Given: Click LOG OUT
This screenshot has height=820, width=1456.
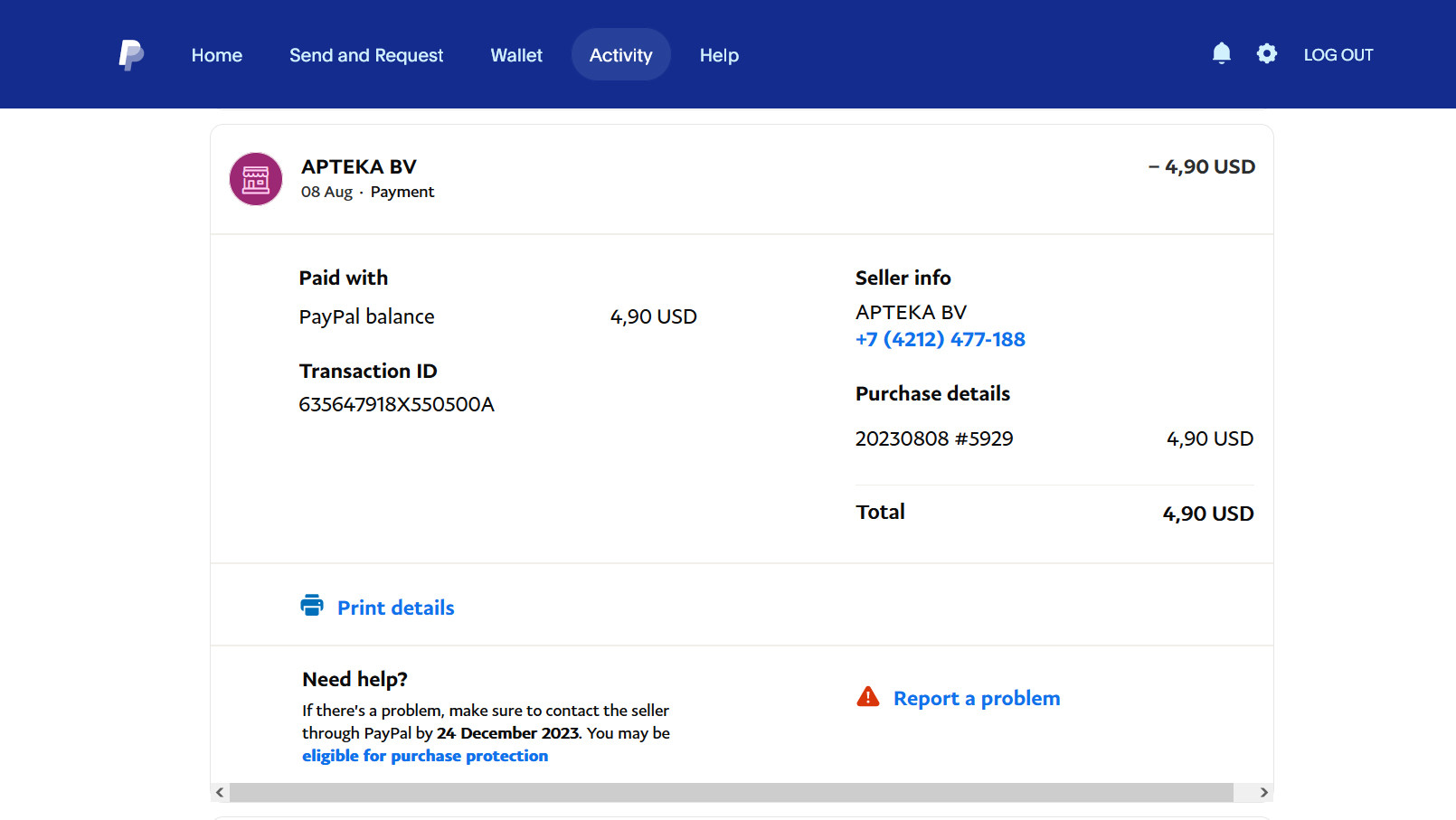Looking at the screenshot, I should pyautogui.click(x=1338, y=55).
